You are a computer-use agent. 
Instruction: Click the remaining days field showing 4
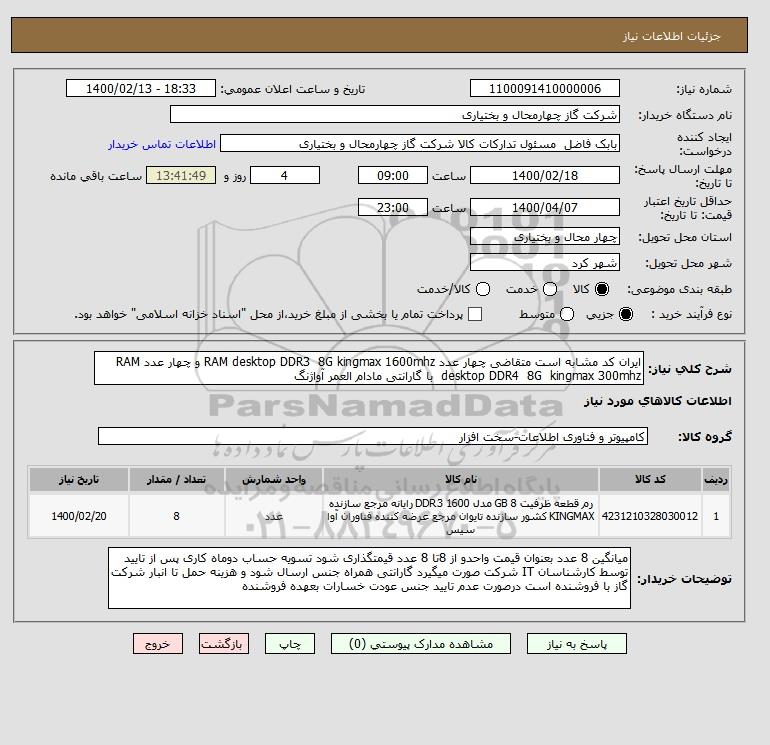tap(285, 175)
